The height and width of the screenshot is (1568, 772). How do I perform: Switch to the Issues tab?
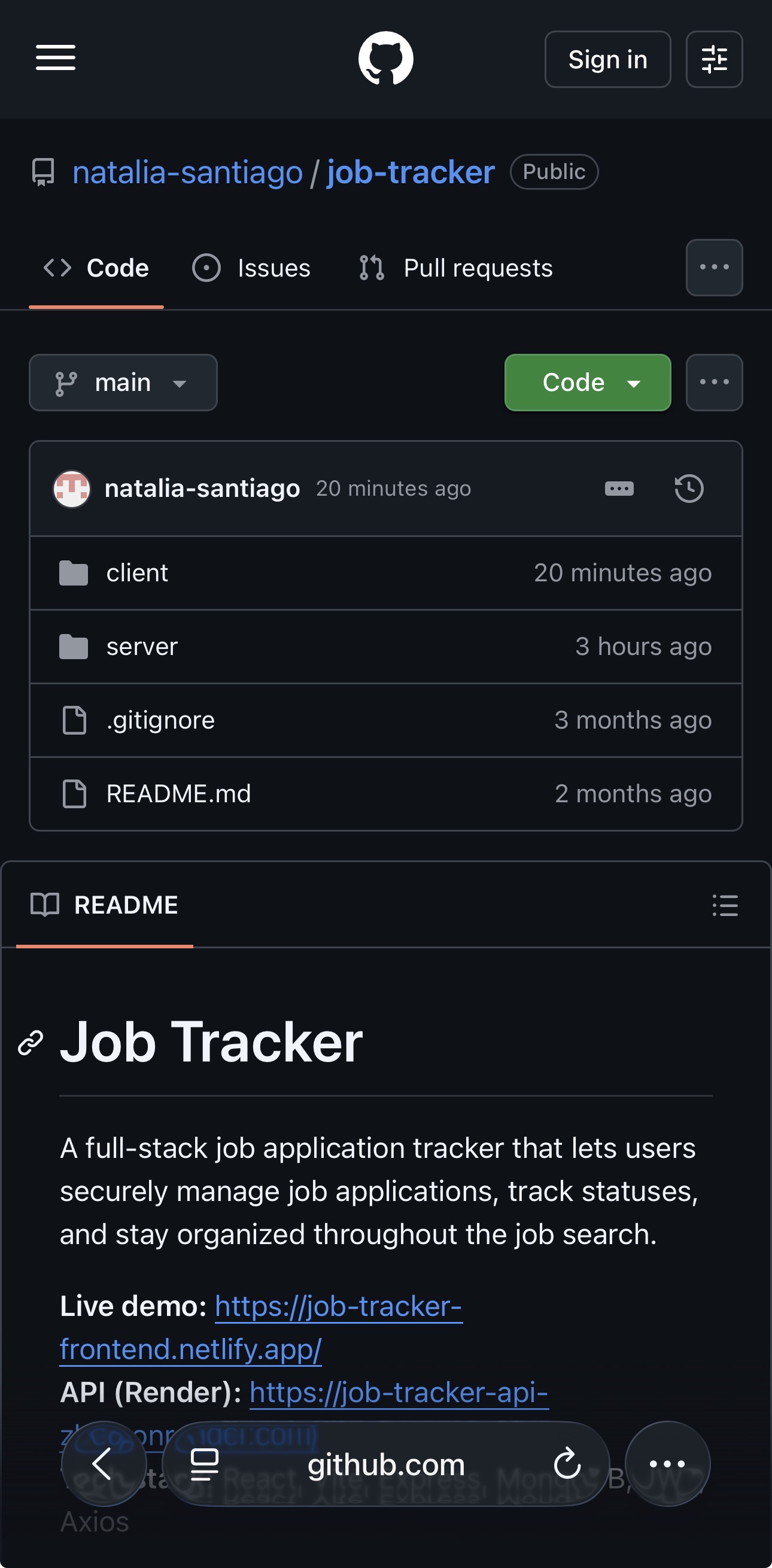(251, 268)
